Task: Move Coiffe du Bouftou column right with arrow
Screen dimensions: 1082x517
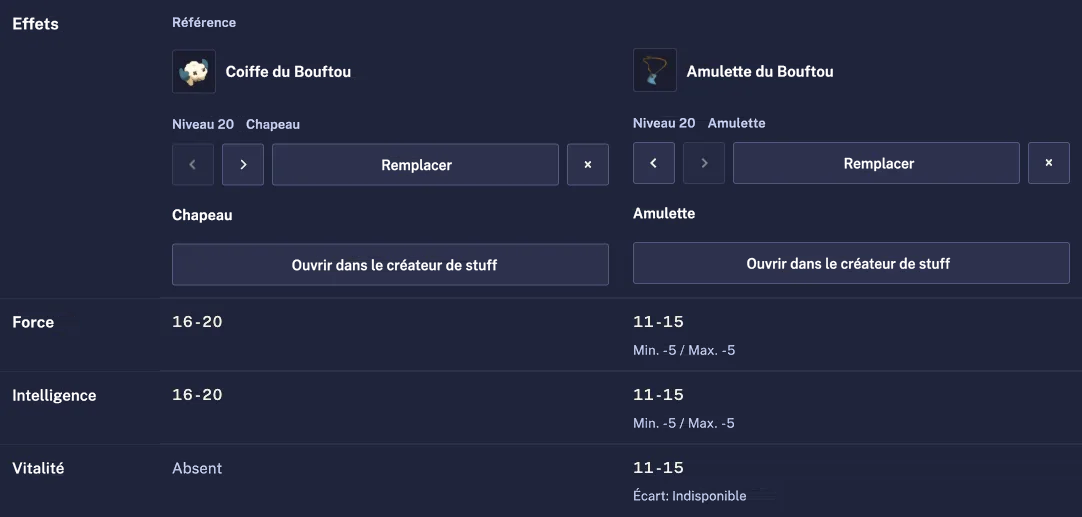Action: click(x=243, y=164)
